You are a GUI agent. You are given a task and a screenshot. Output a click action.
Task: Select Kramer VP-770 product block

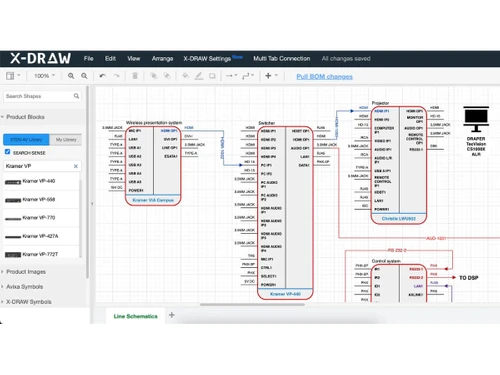[42, 218]
